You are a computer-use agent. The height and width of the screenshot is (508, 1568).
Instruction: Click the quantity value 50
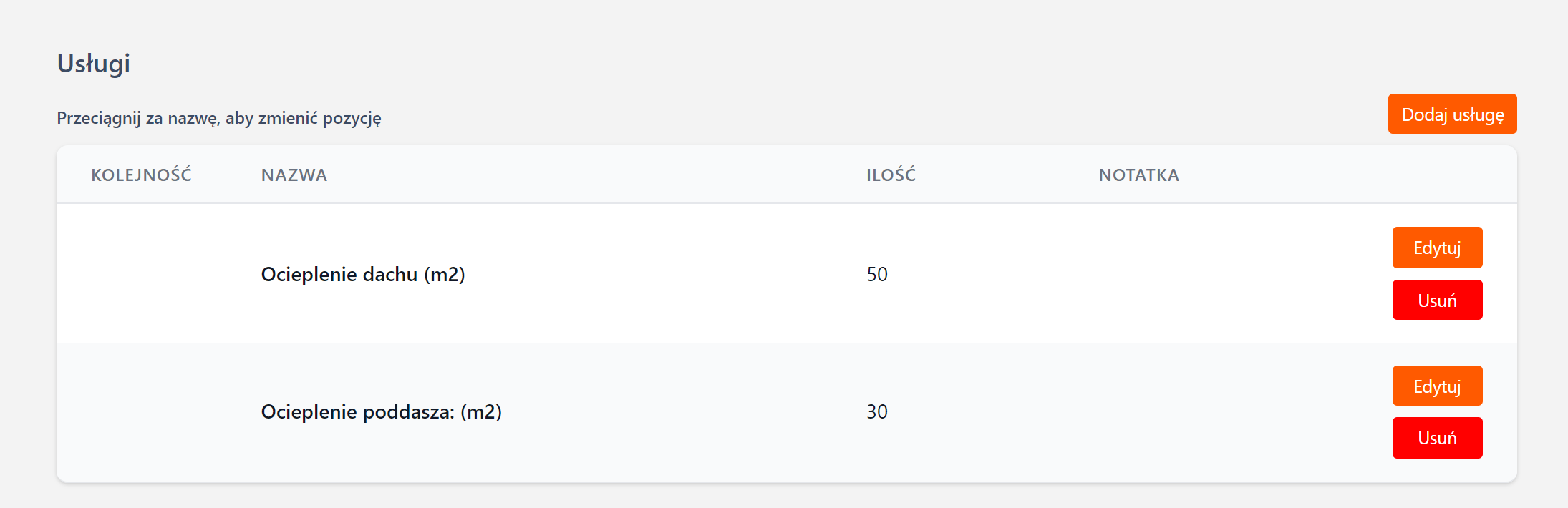877,274
